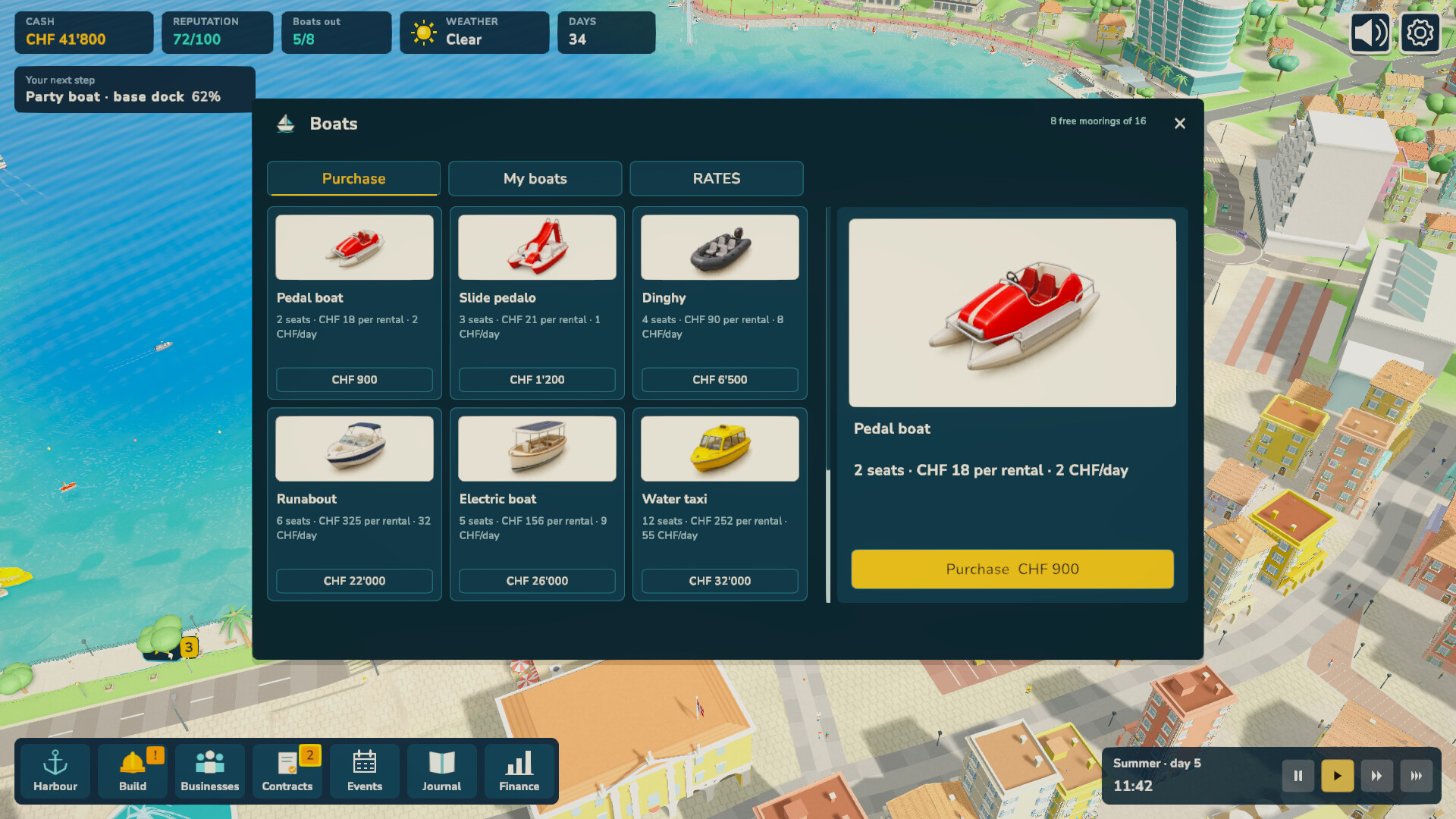Screen dimensions: 1456x819
Task: Open the Journal book
Action: pos(442,771)
